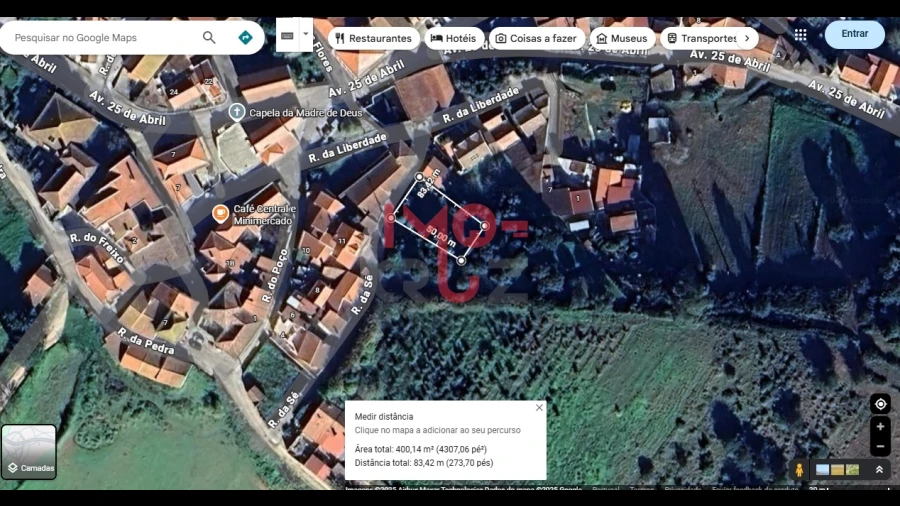Filter by Coisas a fazer
Viewport: 900px width, 506px height.
pyautogui.click(x=535, y=38)
